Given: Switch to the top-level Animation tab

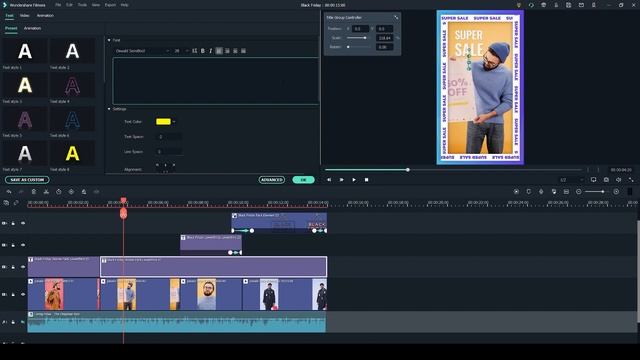Looking at the screenshot, I should point(45,16).
